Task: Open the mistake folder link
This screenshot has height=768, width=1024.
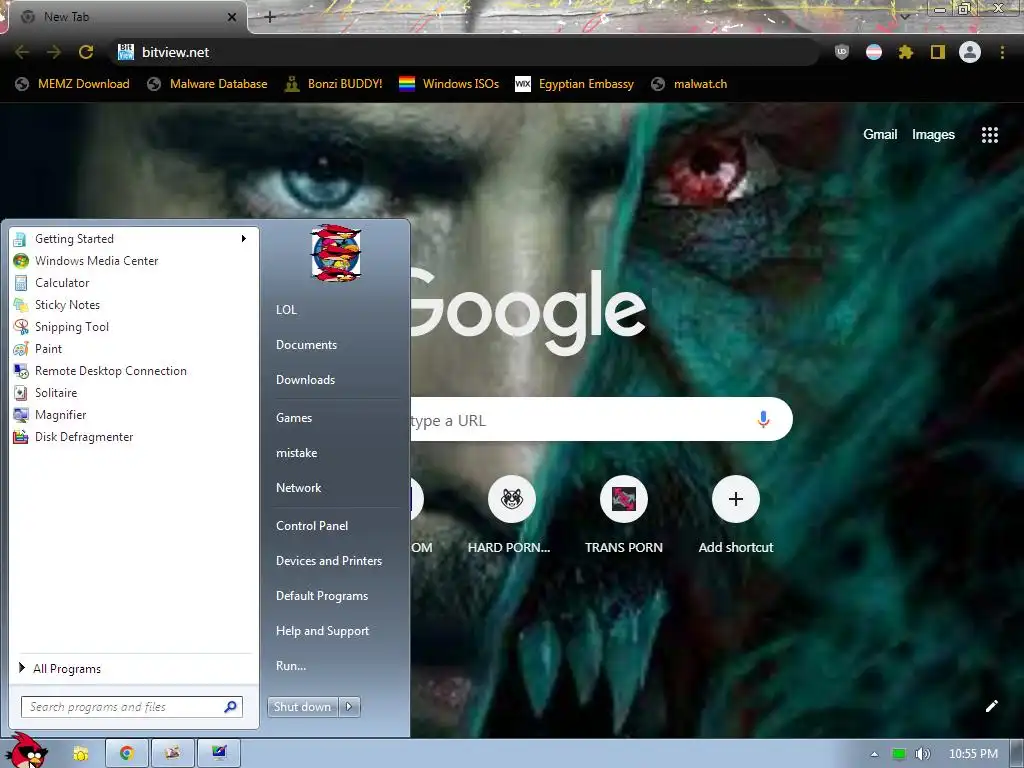Action: [296, 453]
